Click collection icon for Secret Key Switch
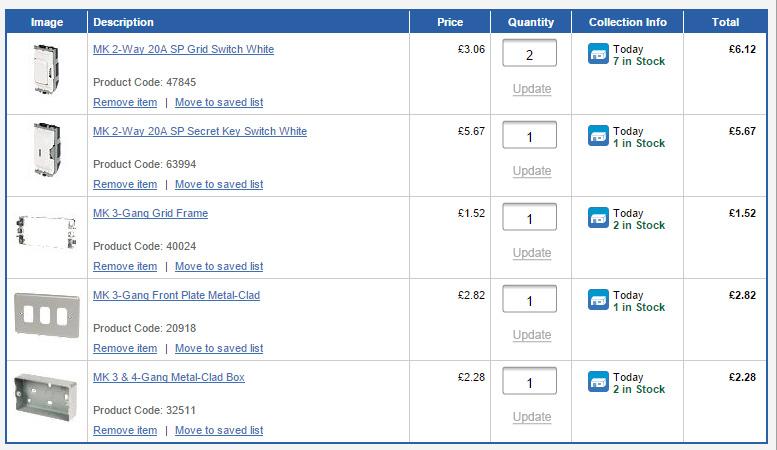The image size is (777, 450). point(598,136)
